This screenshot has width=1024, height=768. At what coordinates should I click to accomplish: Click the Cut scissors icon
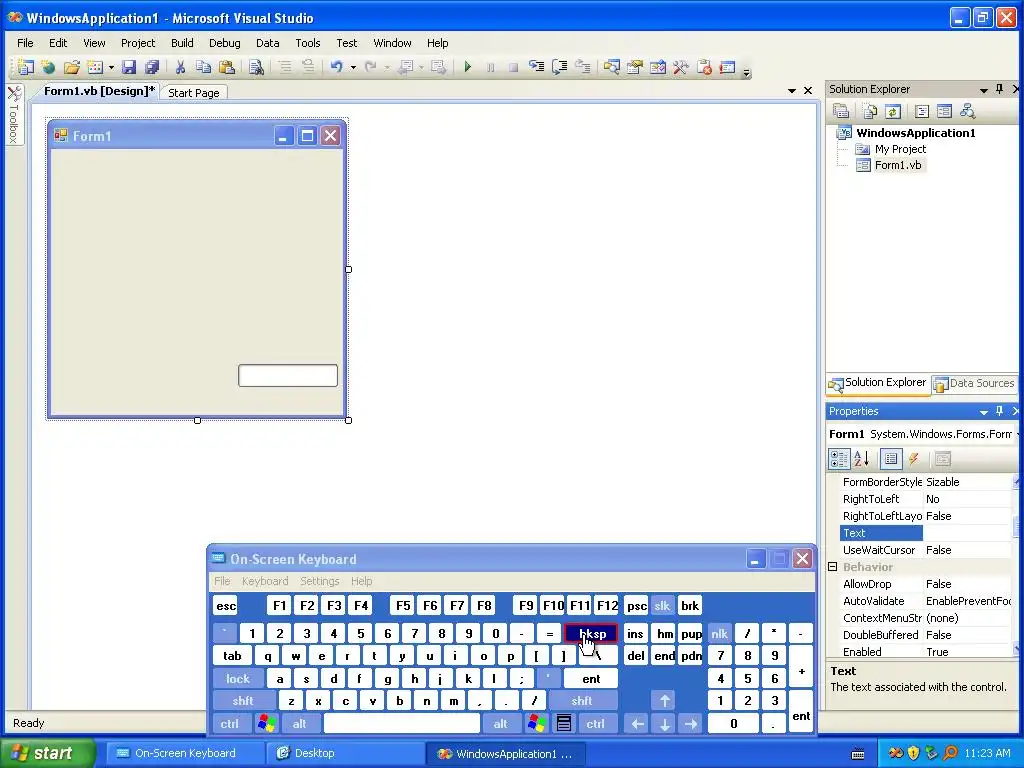pyautogui.click(x=180, y=67)
